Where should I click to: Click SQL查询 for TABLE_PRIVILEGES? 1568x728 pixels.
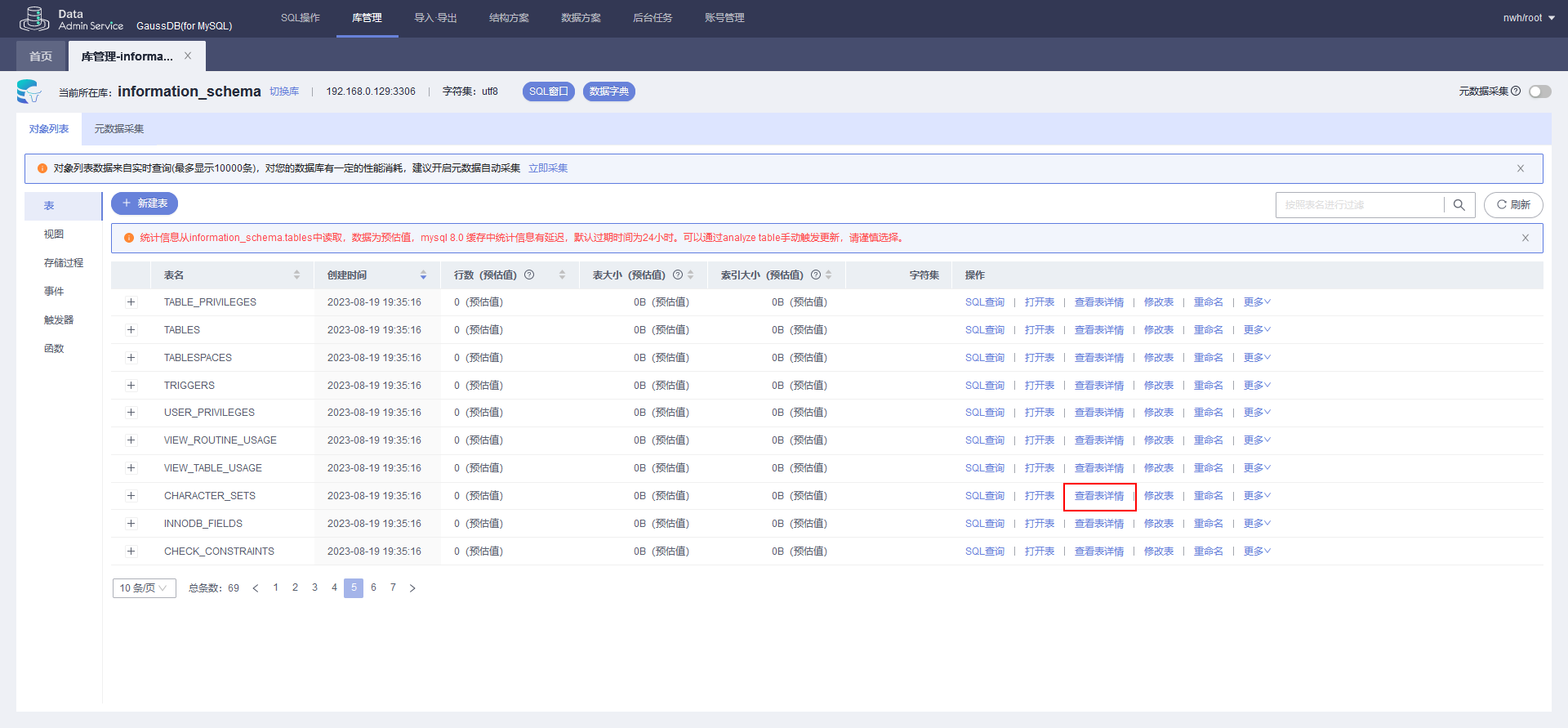[985, 302]
